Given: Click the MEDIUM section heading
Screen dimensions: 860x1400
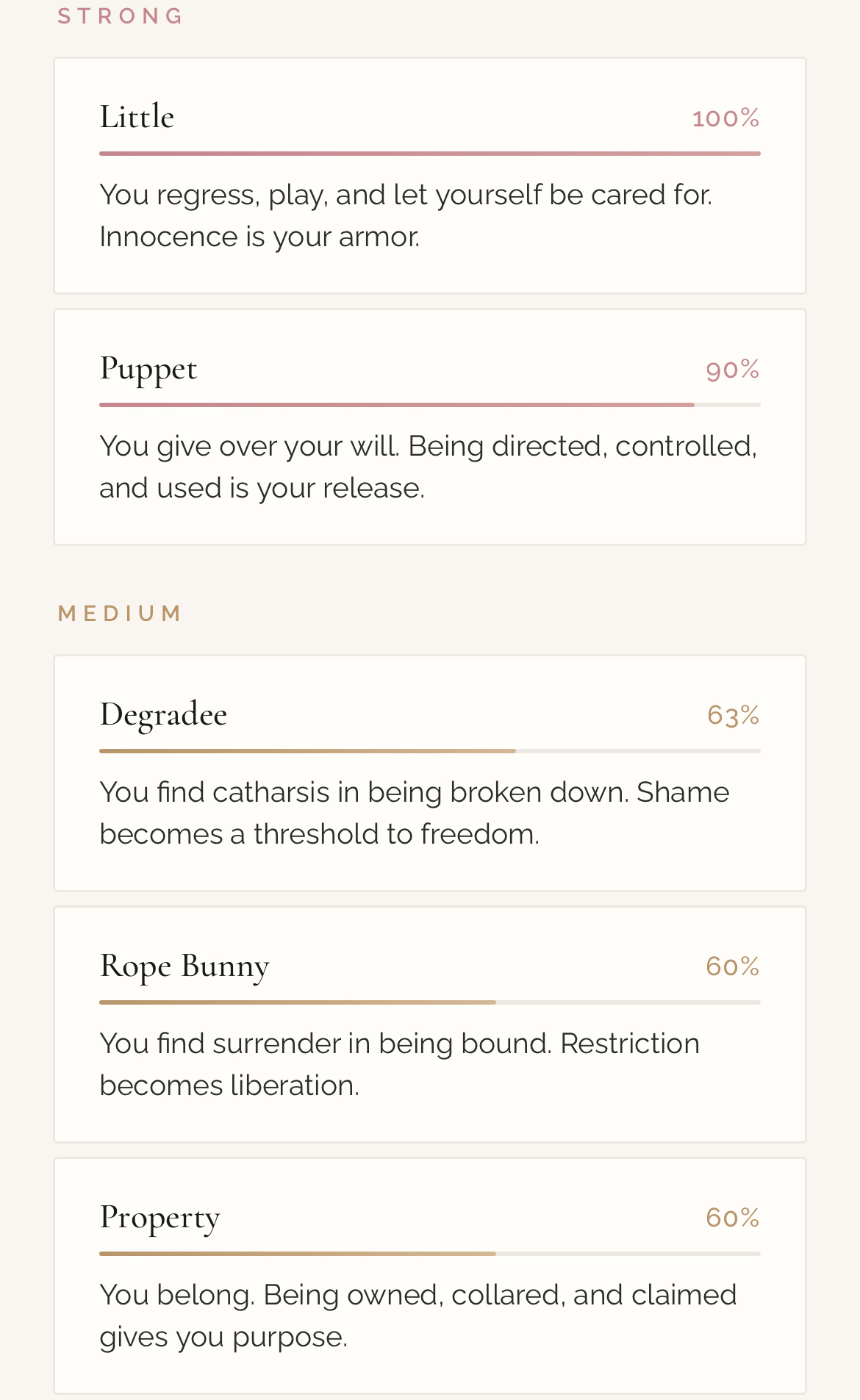Looking at the screenshot, I should pyautogui.click(x=120, y=614).
